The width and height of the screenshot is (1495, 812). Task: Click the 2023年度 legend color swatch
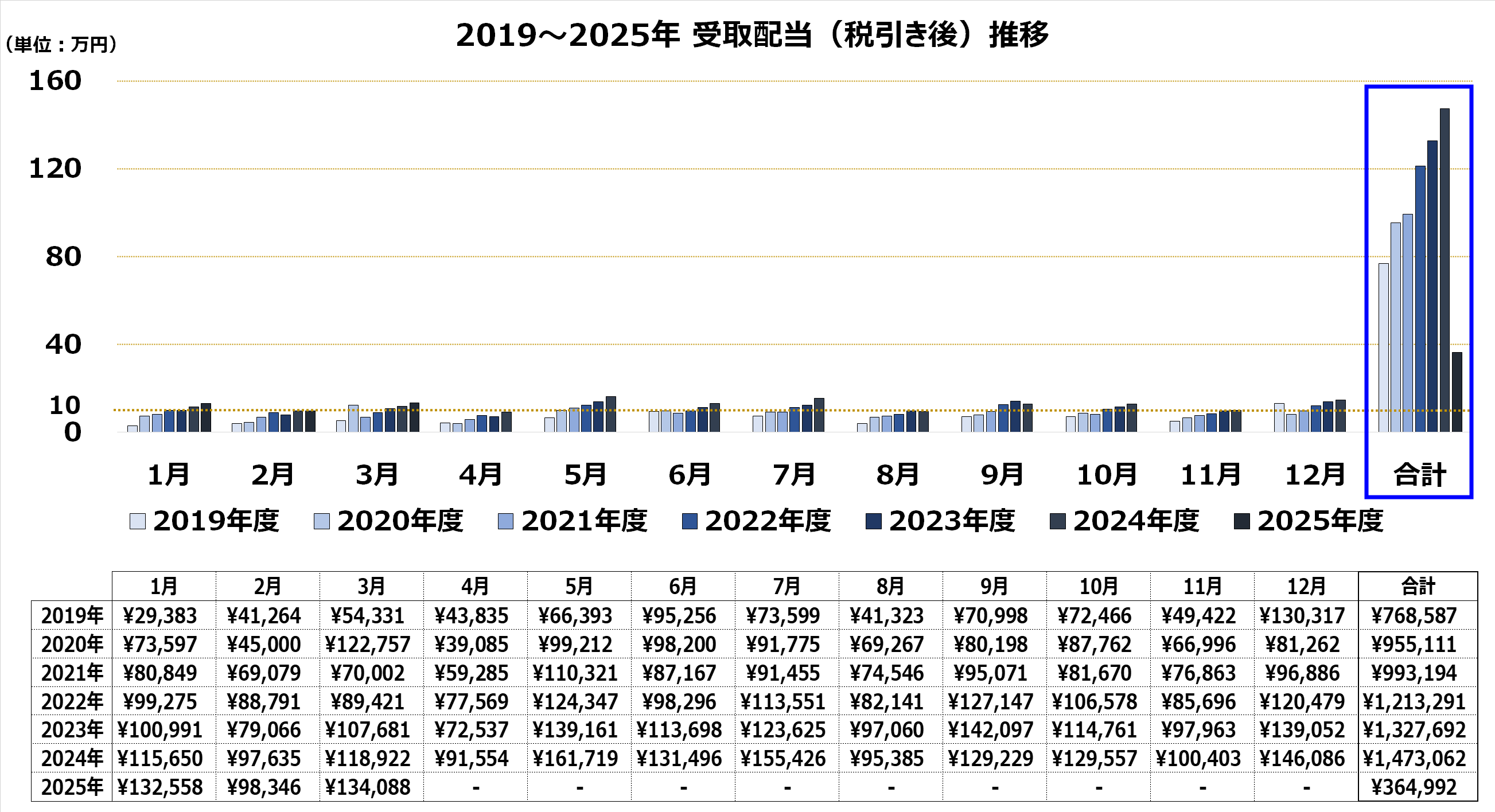[x=874, y=521]
